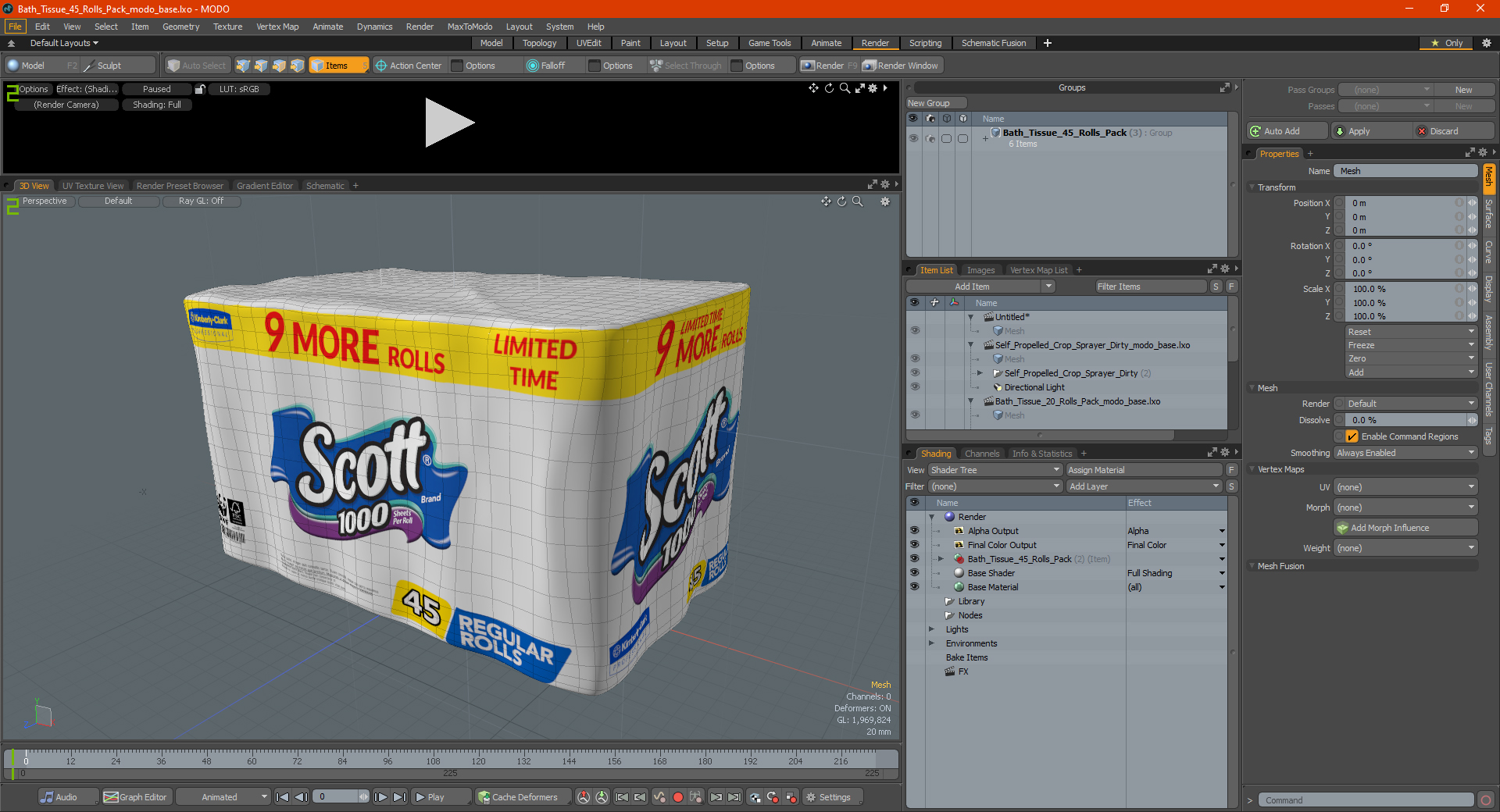Screen dimensions: 1500x812
Task: Open the Geometry menu
Action: tap(181, 27)
